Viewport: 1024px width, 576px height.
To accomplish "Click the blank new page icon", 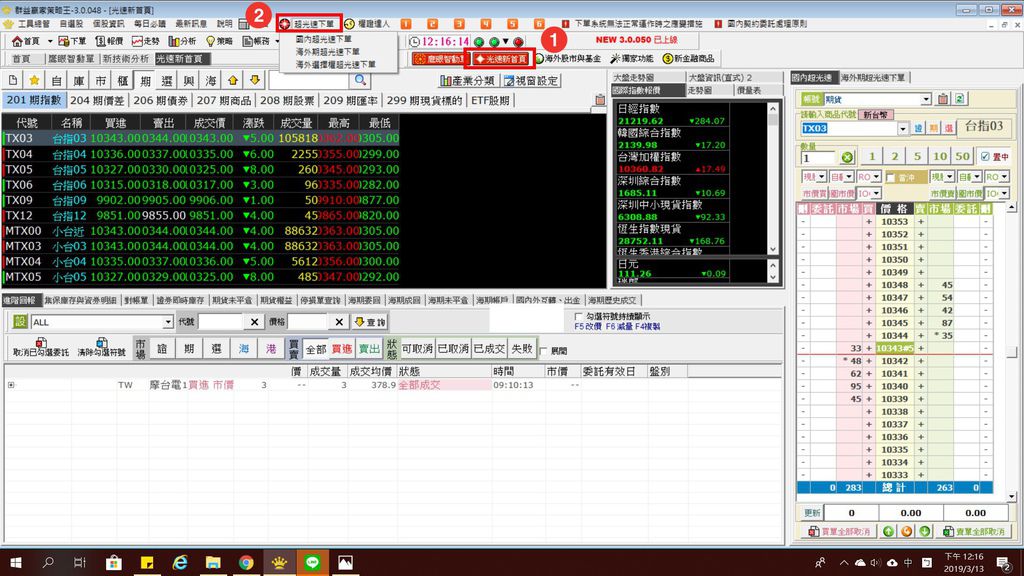I will (x=13, y=80).
